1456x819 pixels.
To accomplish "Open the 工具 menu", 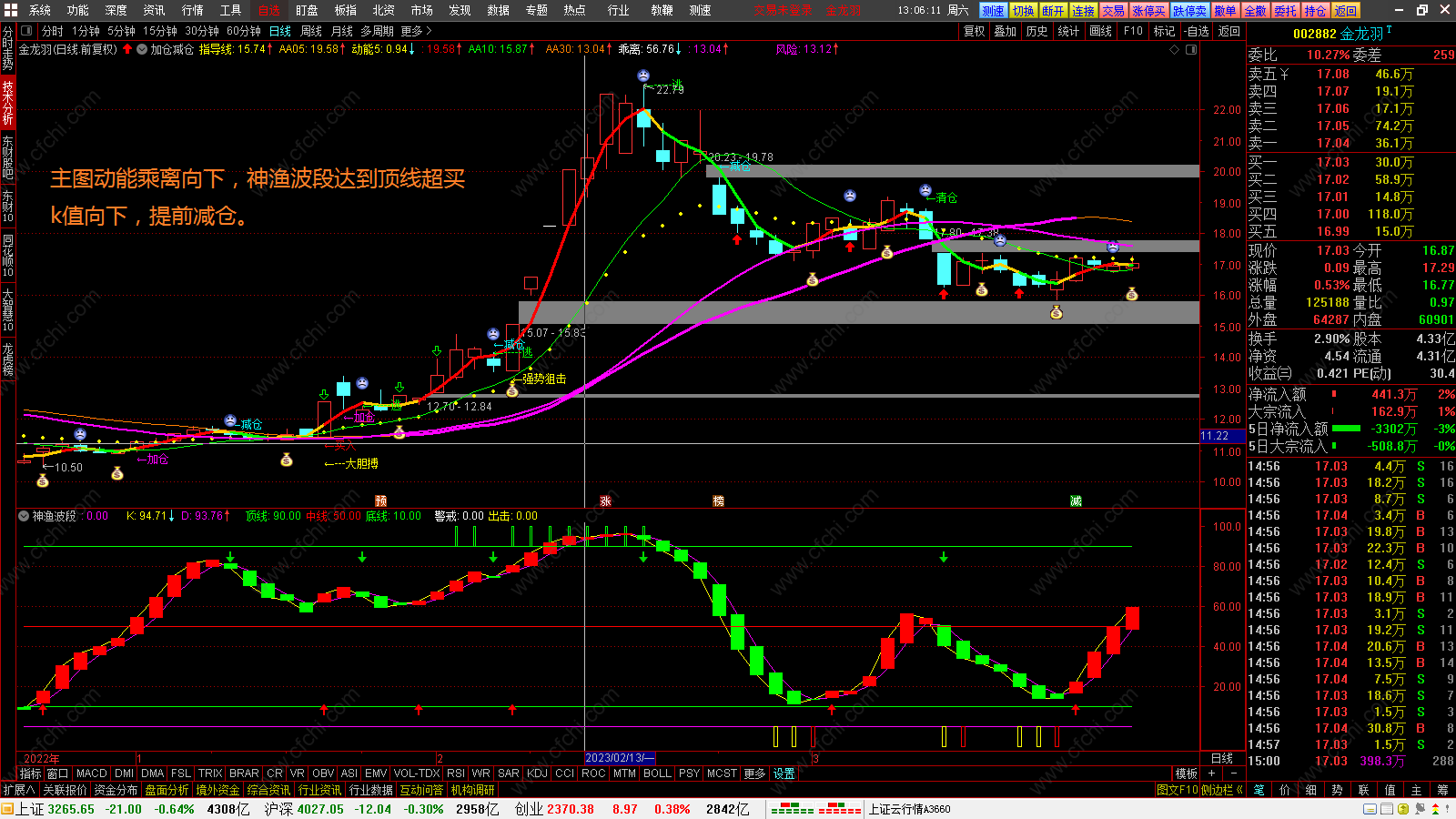I will pyautogui.click(x=230, y=11).
